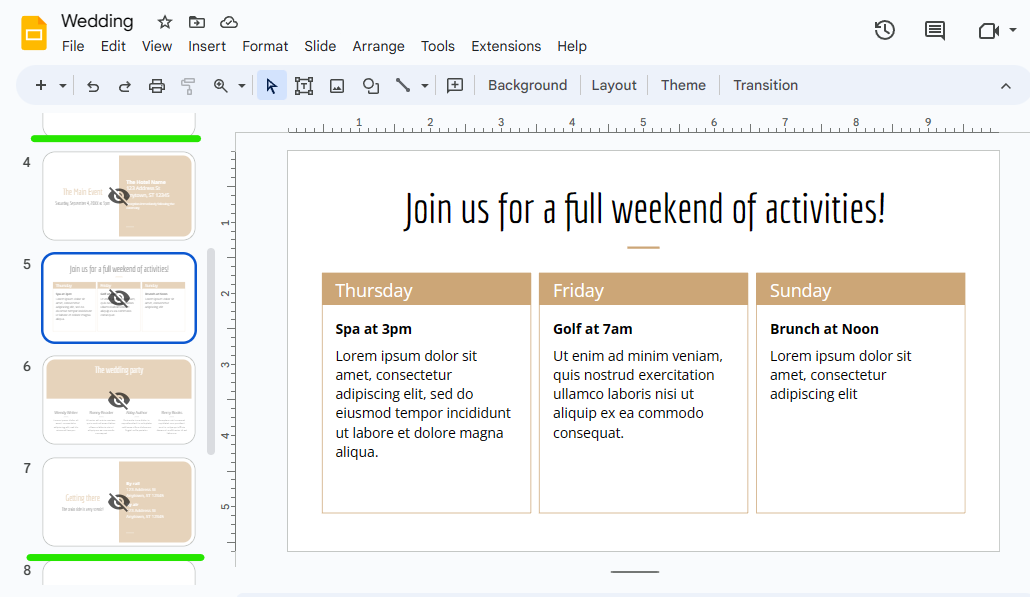Select slide 5 thumbnail in filmstrip
Image resolution: width=1030 pixels, height=597 pixels.
[119, 298]
